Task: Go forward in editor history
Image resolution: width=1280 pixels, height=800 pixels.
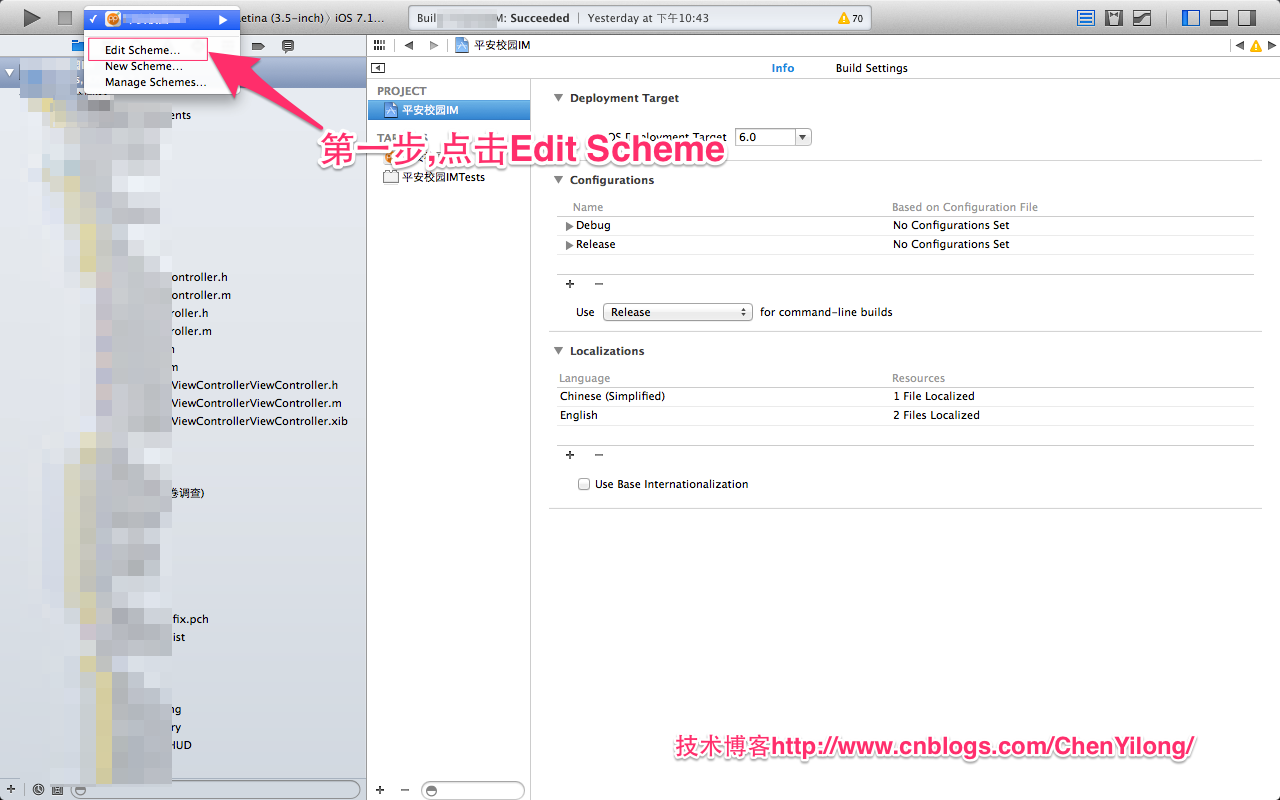Action: point(433,45)
